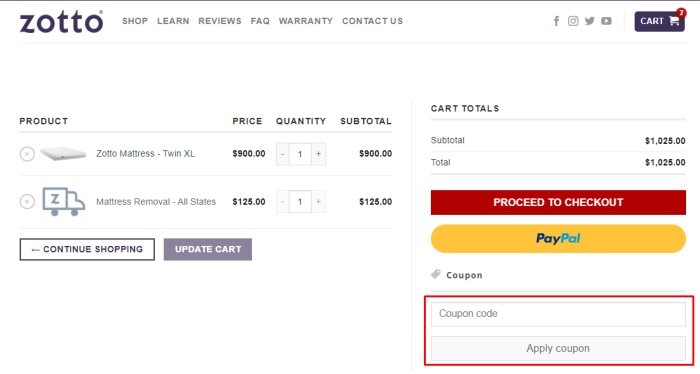Click the $125.00 subtotal for Mattress Removal
The width and height of the screenshot is (700, 374).
[x=375, y=202]
